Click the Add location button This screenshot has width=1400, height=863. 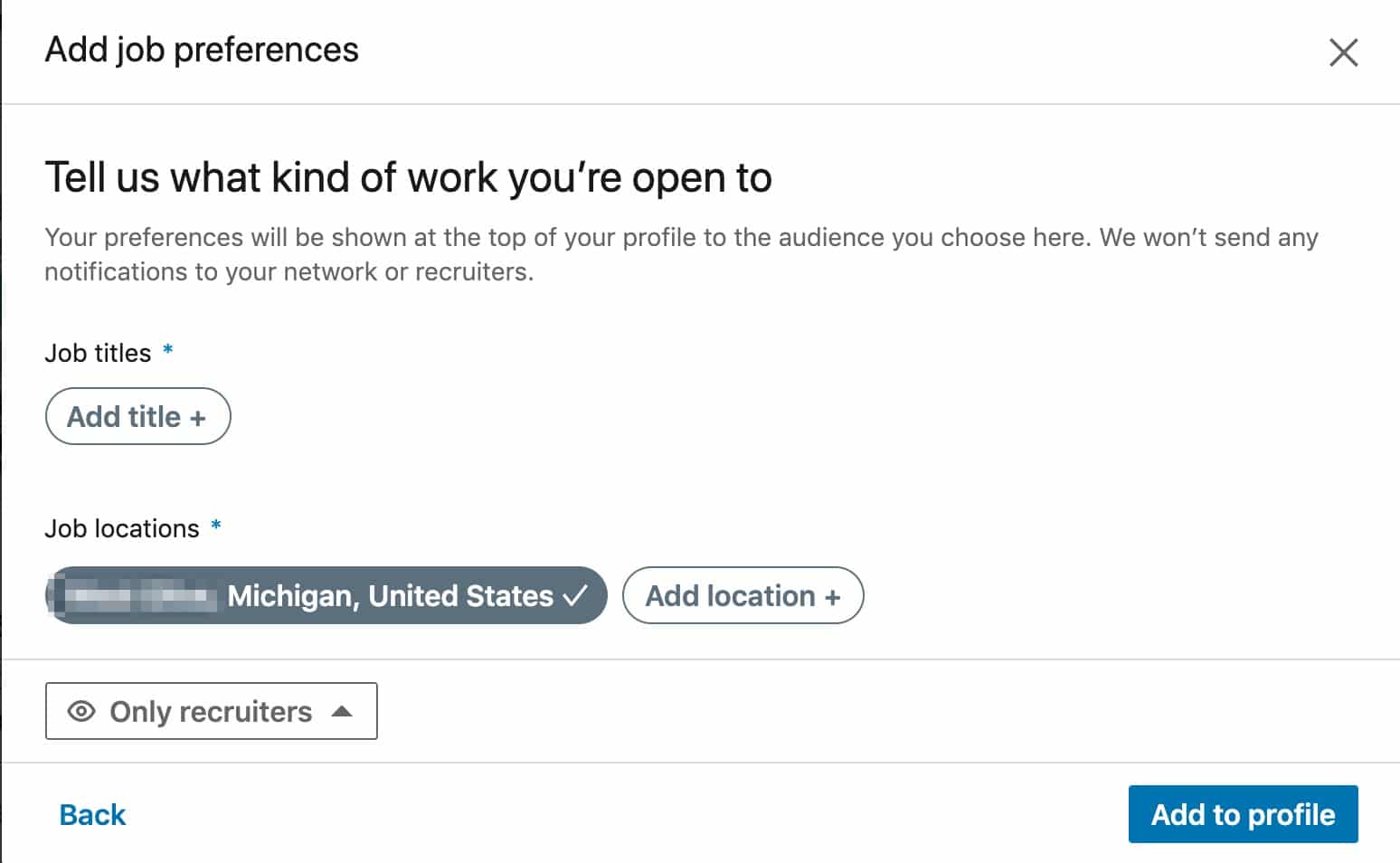[x=743, y=595]
